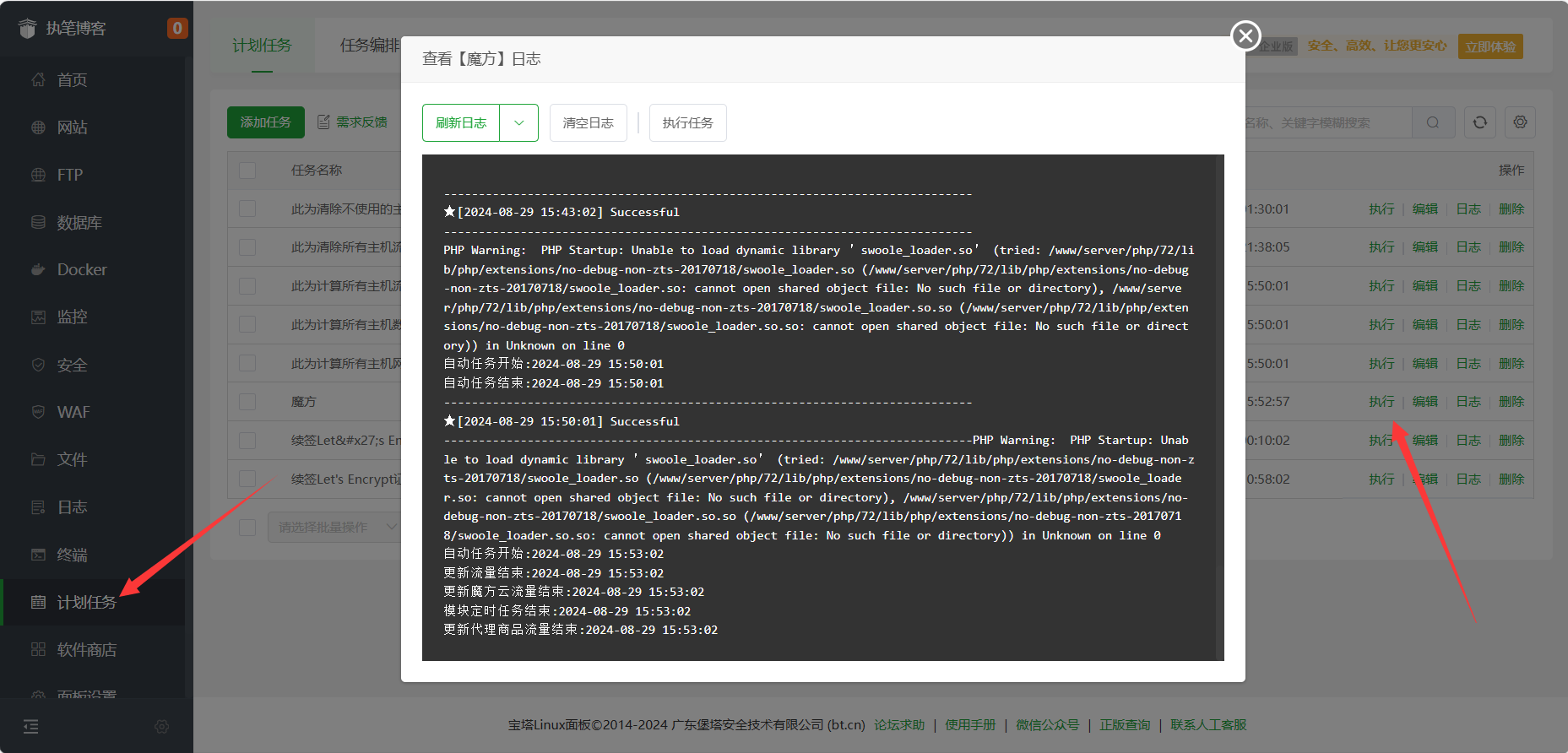The image size is (1568, 753).
Task: Click the 立即体验 button
Action: [1490, 46]
